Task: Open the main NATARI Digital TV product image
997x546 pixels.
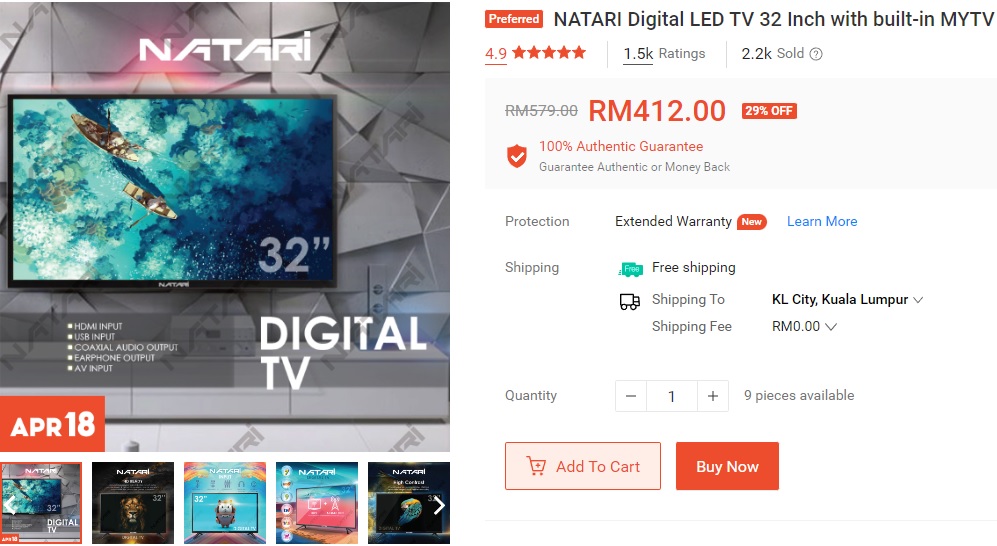Action: tap(225, 226)
